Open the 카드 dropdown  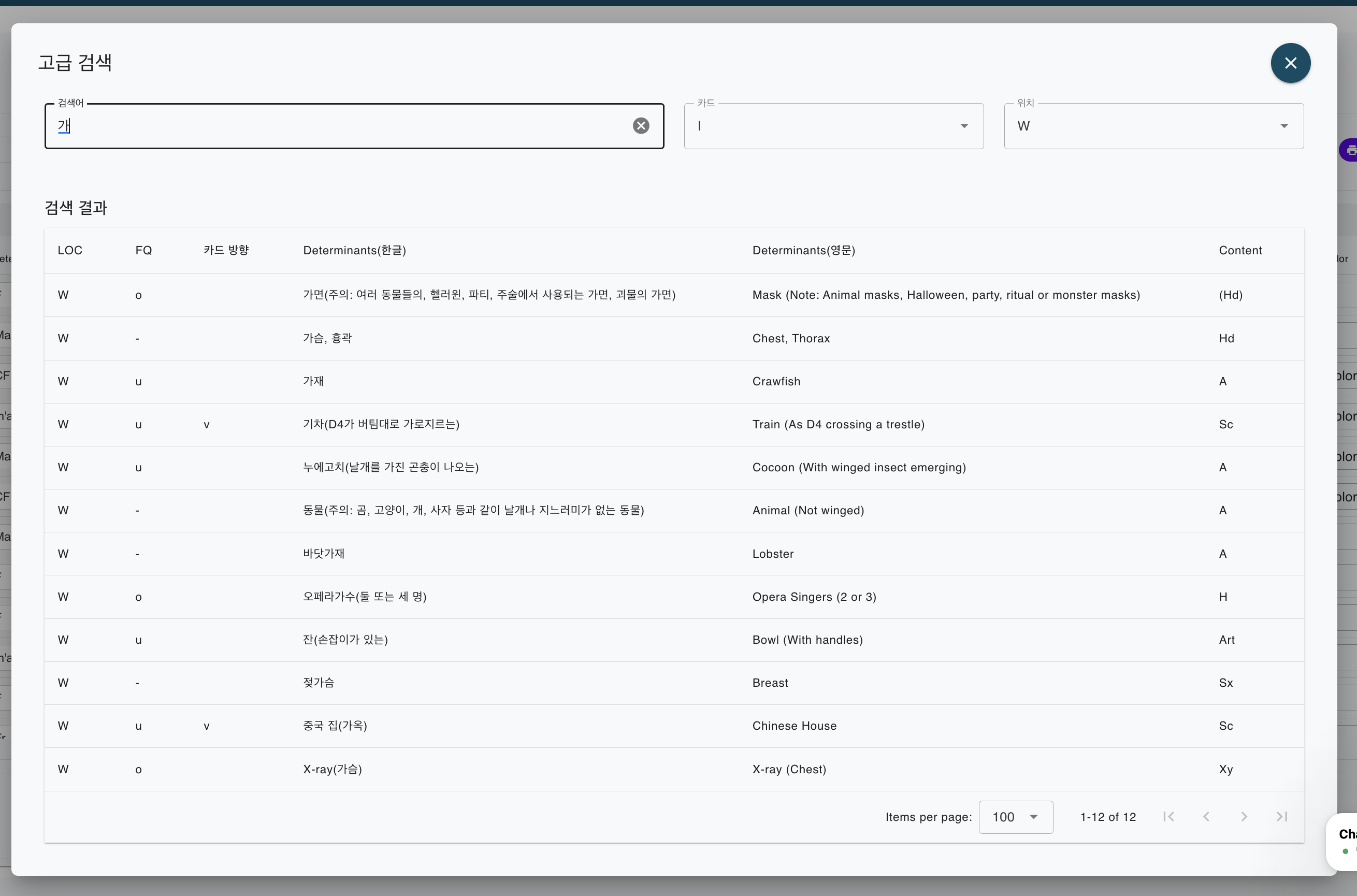(833, 126)
